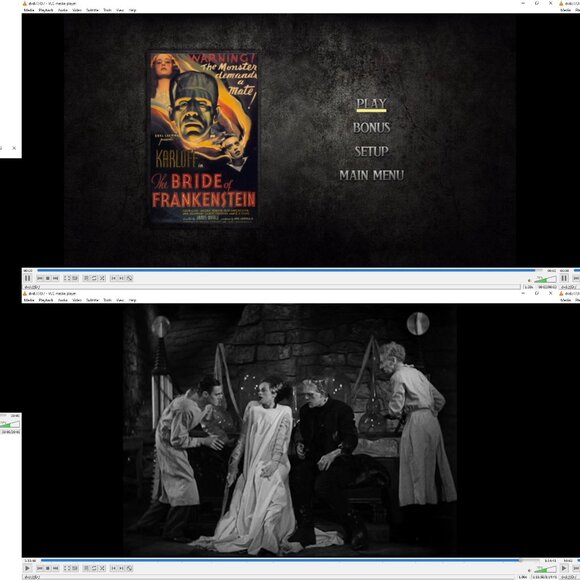Open extended settings in bottom VLC window

pyautogui.click(x=75, y=568)
